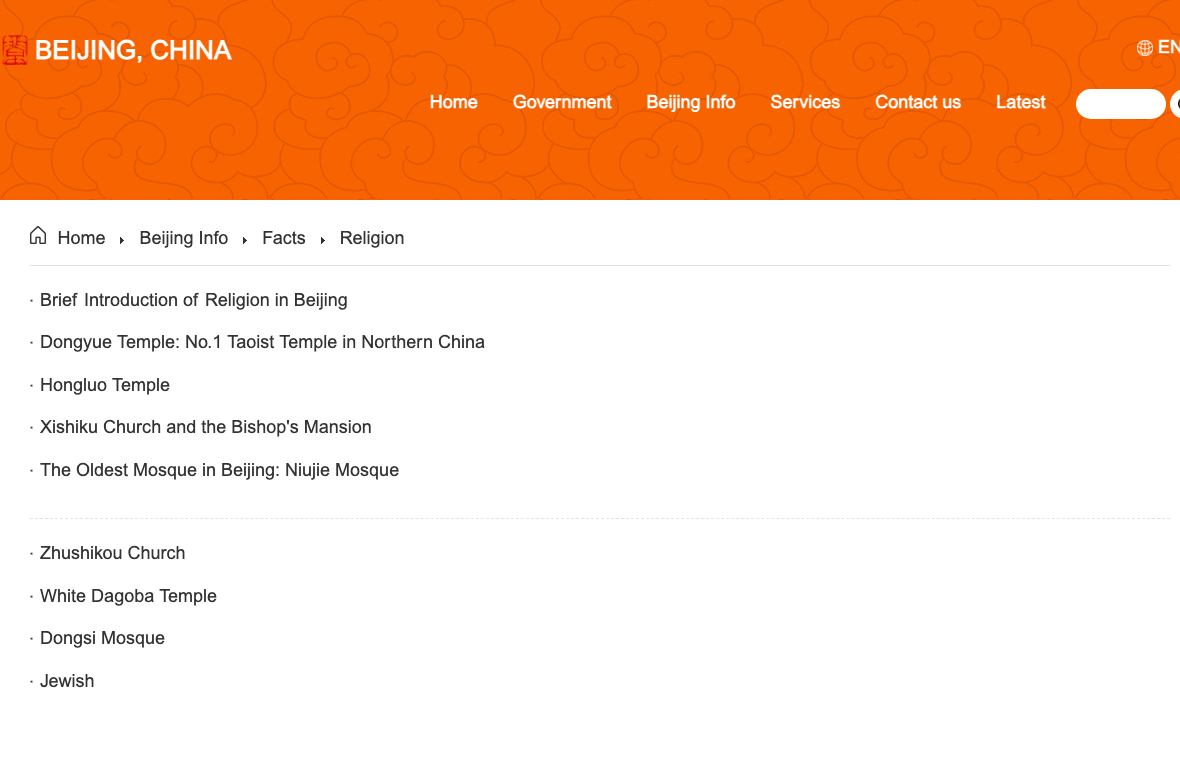
Task: Go to Facts in the breadcrumb
Action: coord(284,238)
